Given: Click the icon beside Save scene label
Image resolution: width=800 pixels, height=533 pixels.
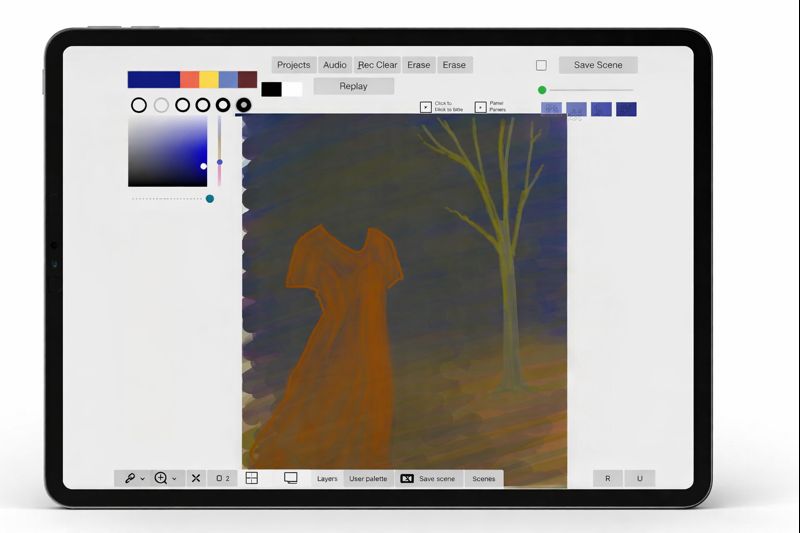Looking at the screenshot, I should (407, 479).
